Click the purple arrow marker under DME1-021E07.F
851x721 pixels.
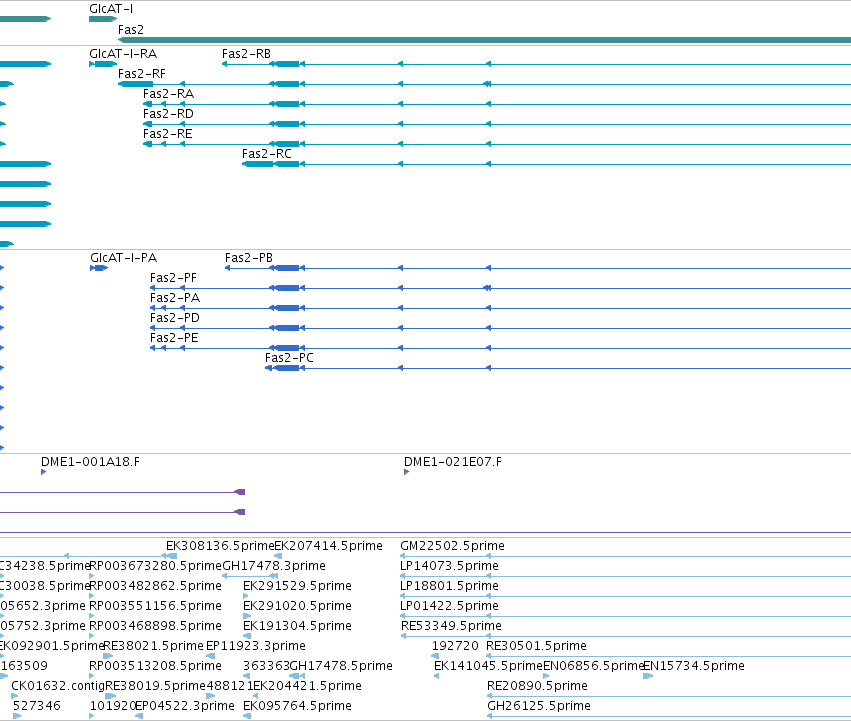click(407, 472)
